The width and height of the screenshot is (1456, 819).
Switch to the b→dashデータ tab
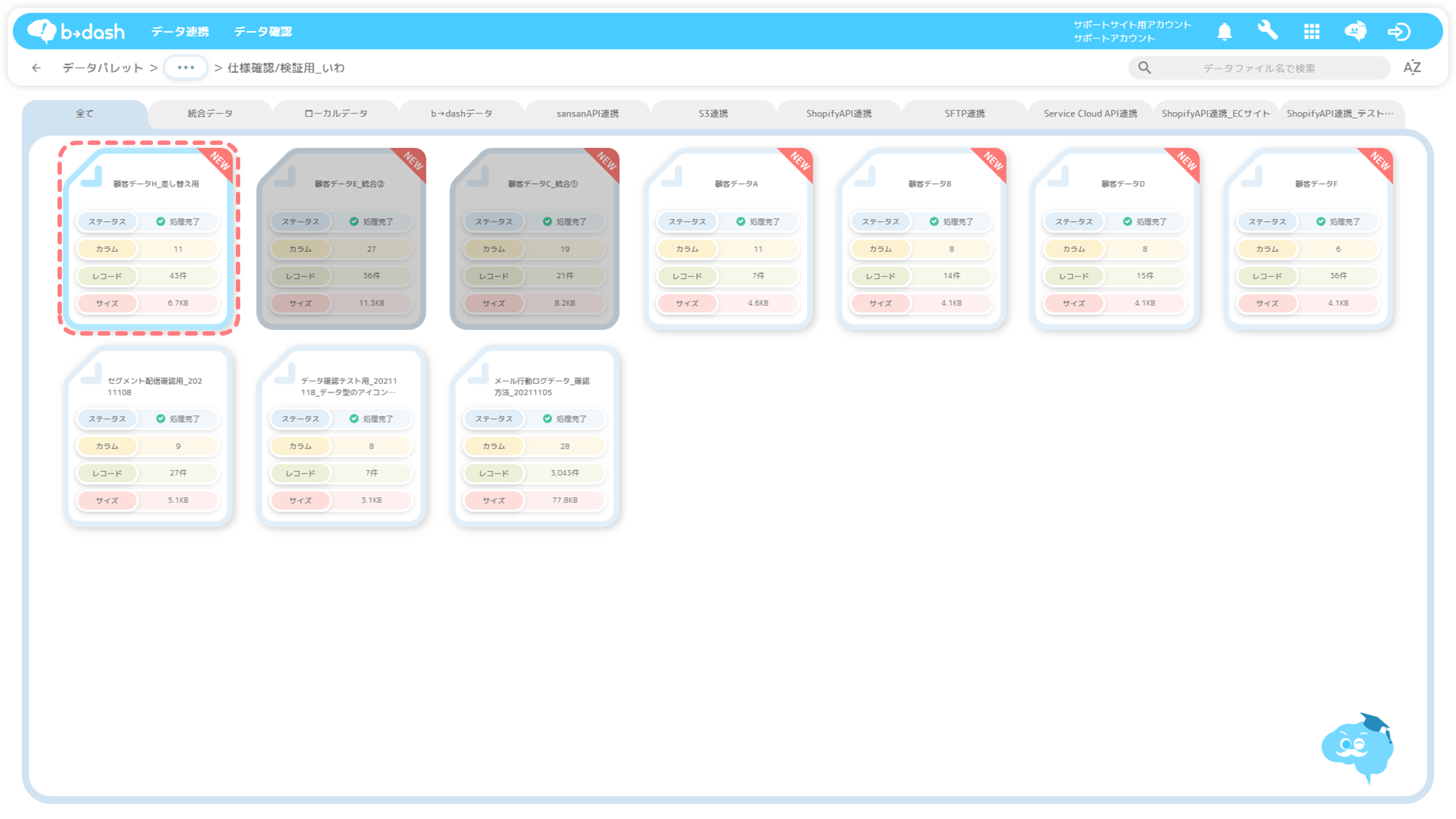point(462,114)
